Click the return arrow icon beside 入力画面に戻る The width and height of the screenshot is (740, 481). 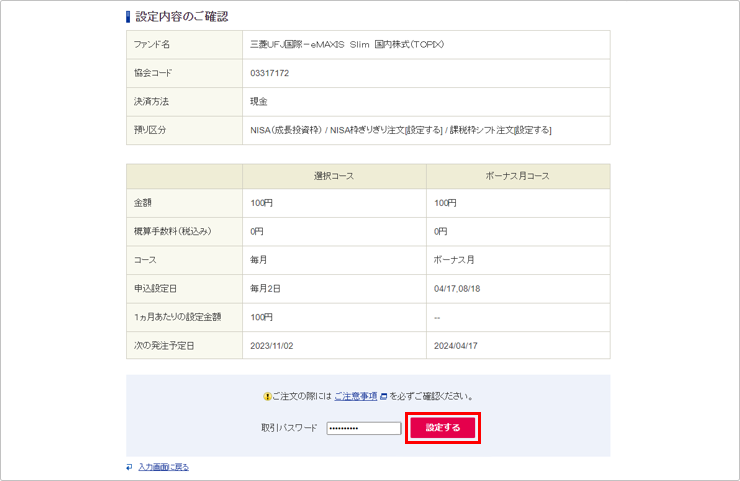[130, 467]
